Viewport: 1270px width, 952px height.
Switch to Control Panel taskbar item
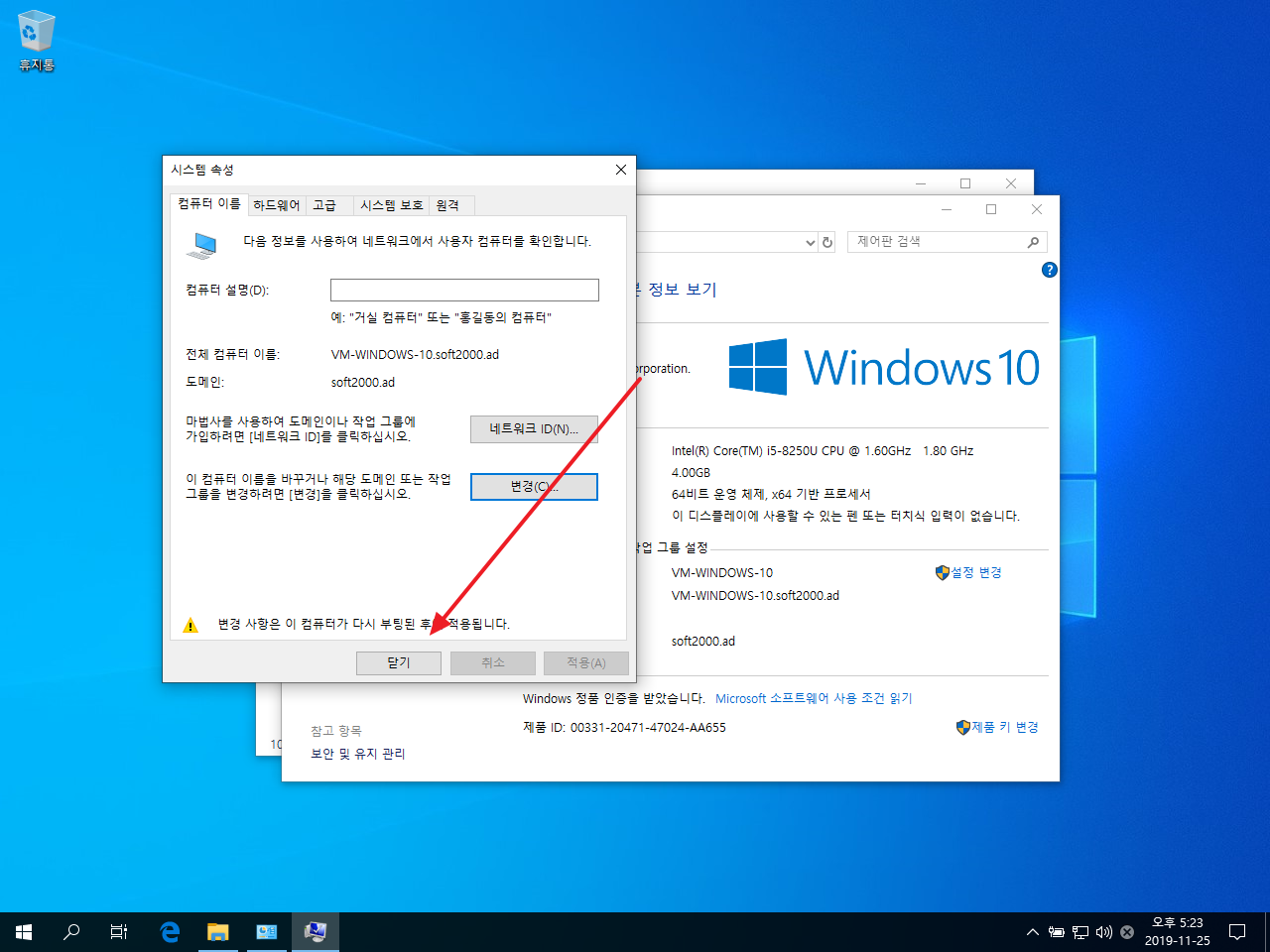(x=266, y=932)
